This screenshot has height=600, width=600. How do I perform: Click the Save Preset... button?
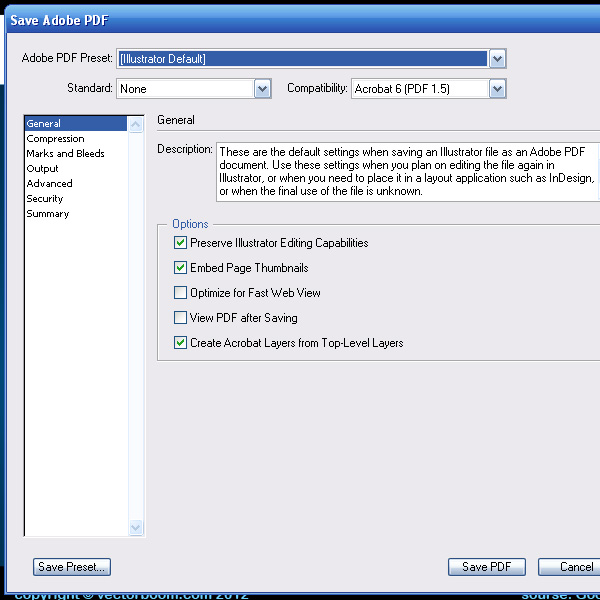pos(72,567)
